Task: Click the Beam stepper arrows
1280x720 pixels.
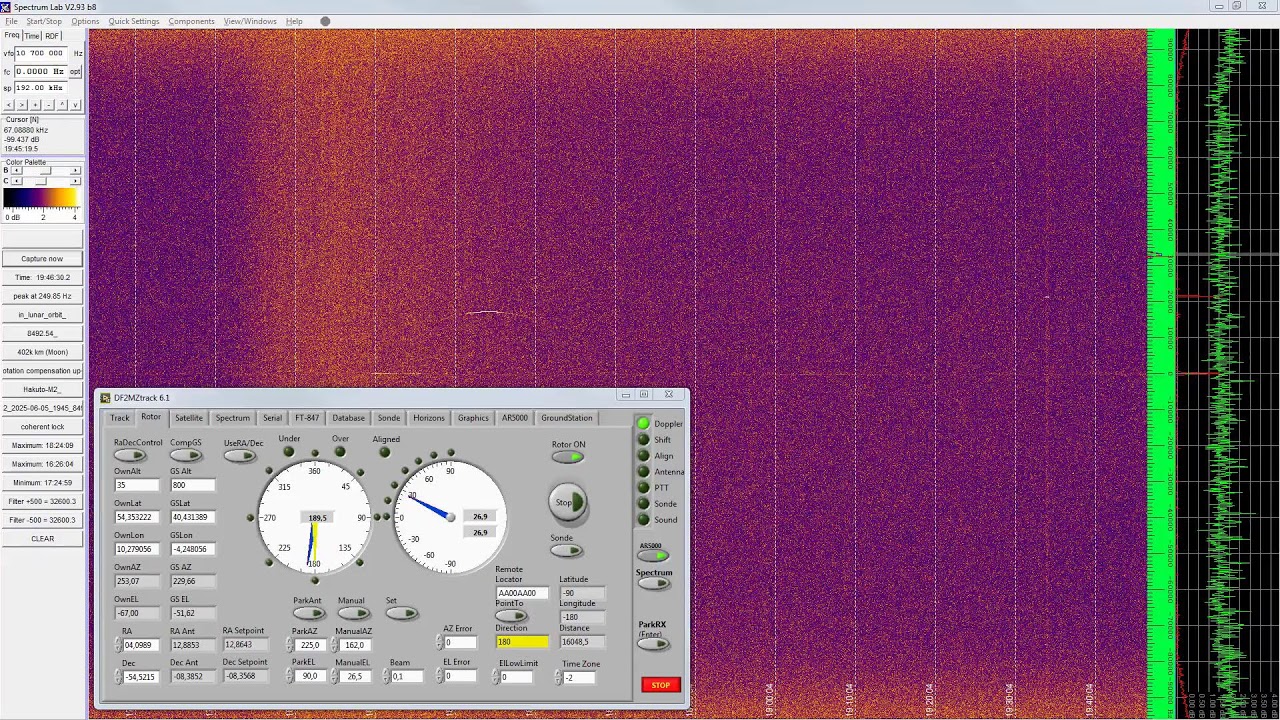Action: [386, 677]
